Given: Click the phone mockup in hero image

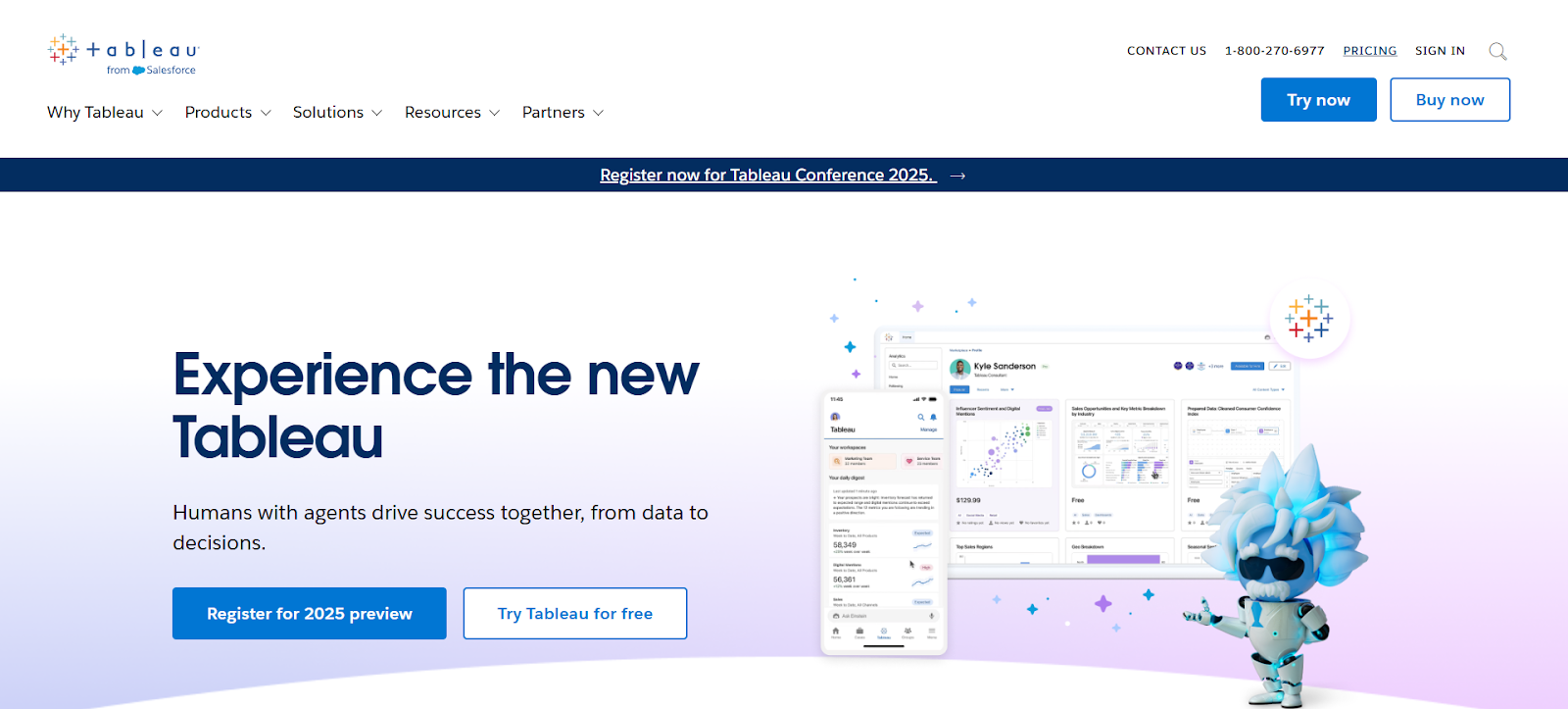Looking at the screenshot, I should [x=883, y=523].
